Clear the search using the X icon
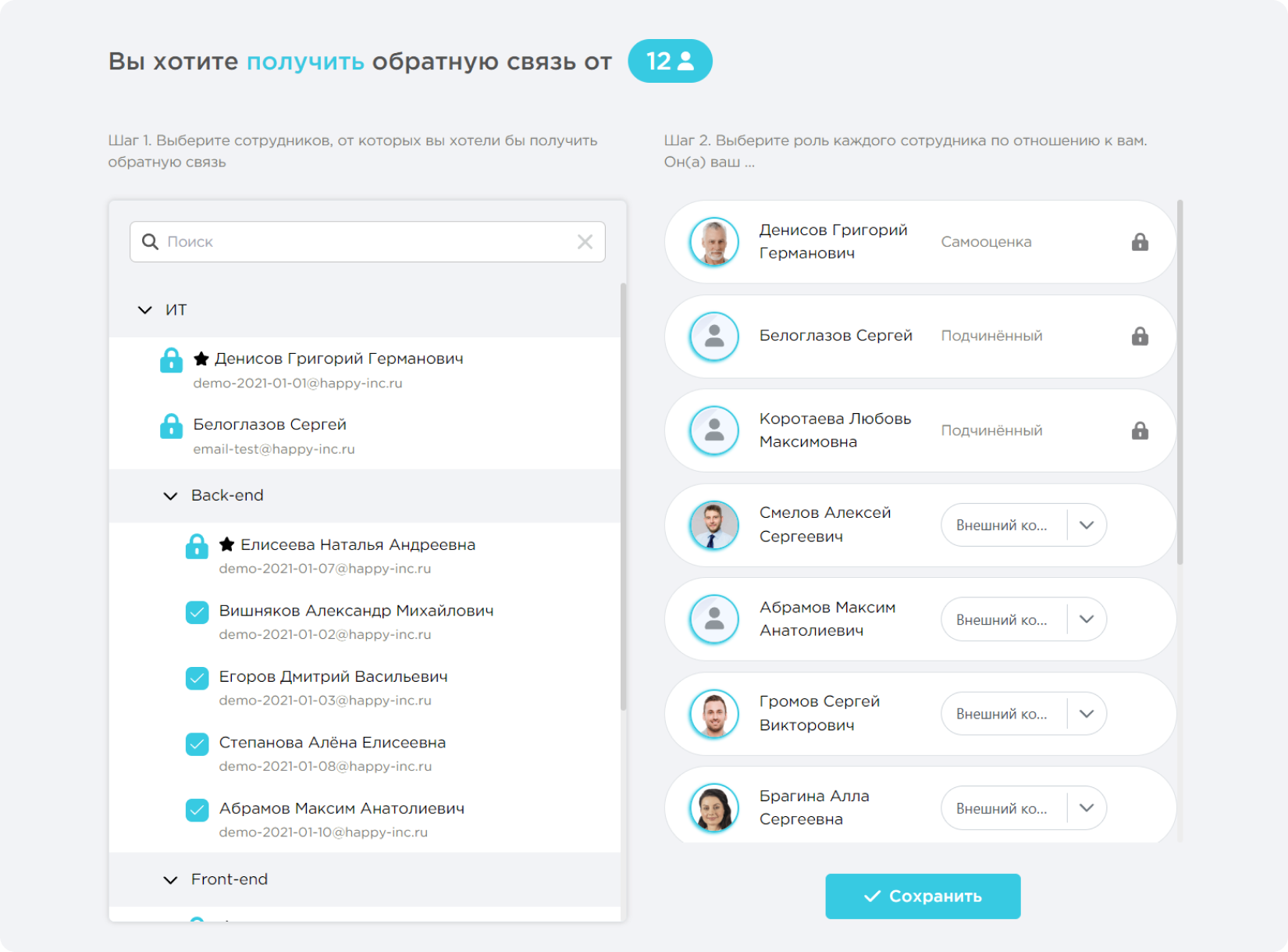Screen dimensions: 1288x952 click(585, 241)
